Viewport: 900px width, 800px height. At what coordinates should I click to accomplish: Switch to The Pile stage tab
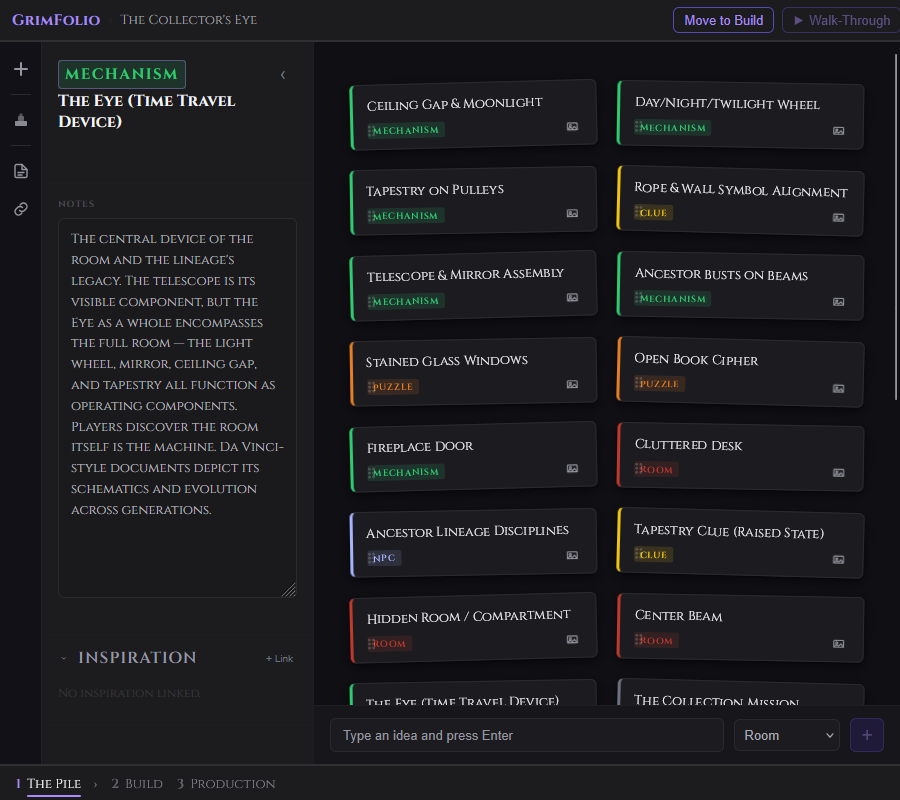coord(49,784)
